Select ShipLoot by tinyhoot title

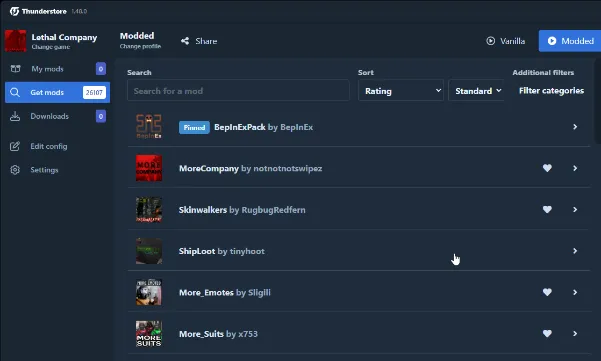222,251
